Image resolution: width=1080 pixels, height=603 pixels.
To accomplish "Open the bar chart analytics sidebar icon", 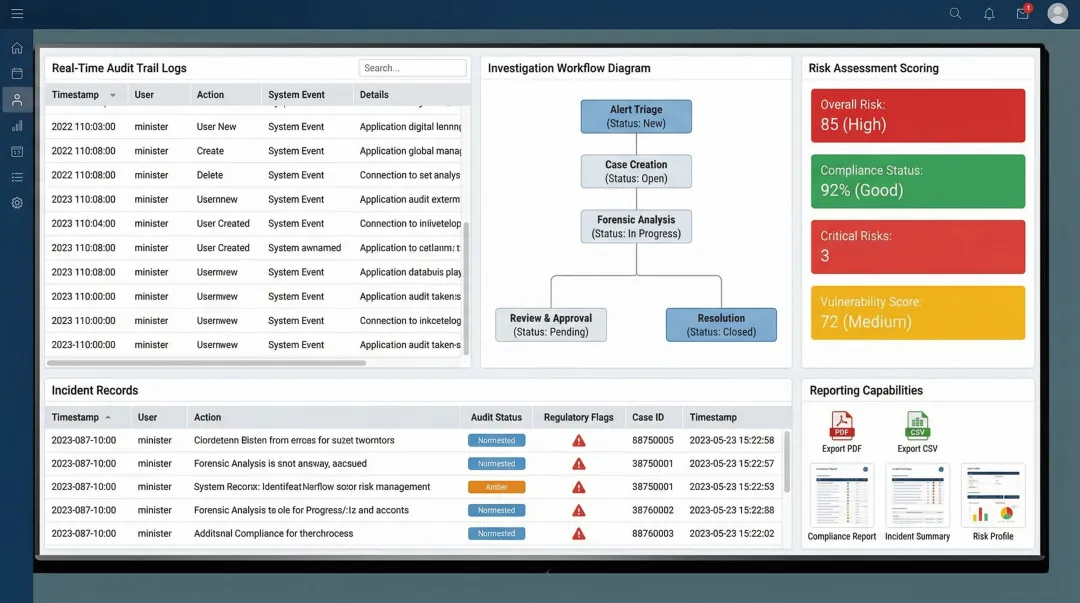I will click(x=17, y=126).
